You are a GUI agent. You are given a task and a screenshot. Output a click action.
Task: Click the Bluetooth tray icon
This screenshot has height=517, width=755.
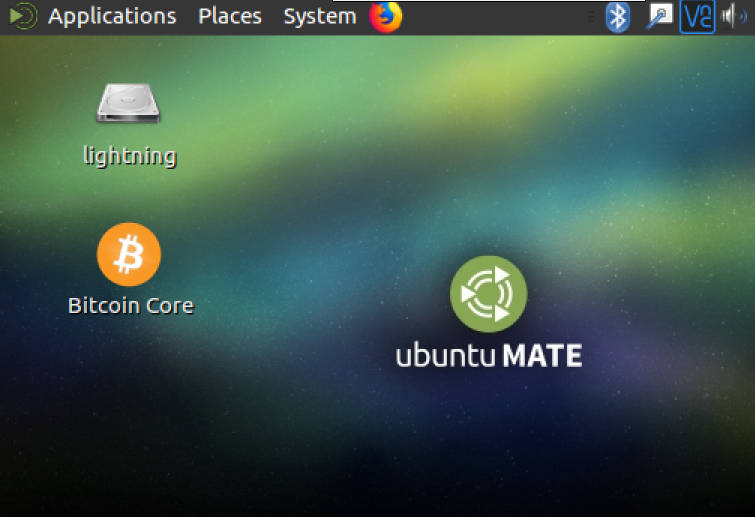pos(618,17)
